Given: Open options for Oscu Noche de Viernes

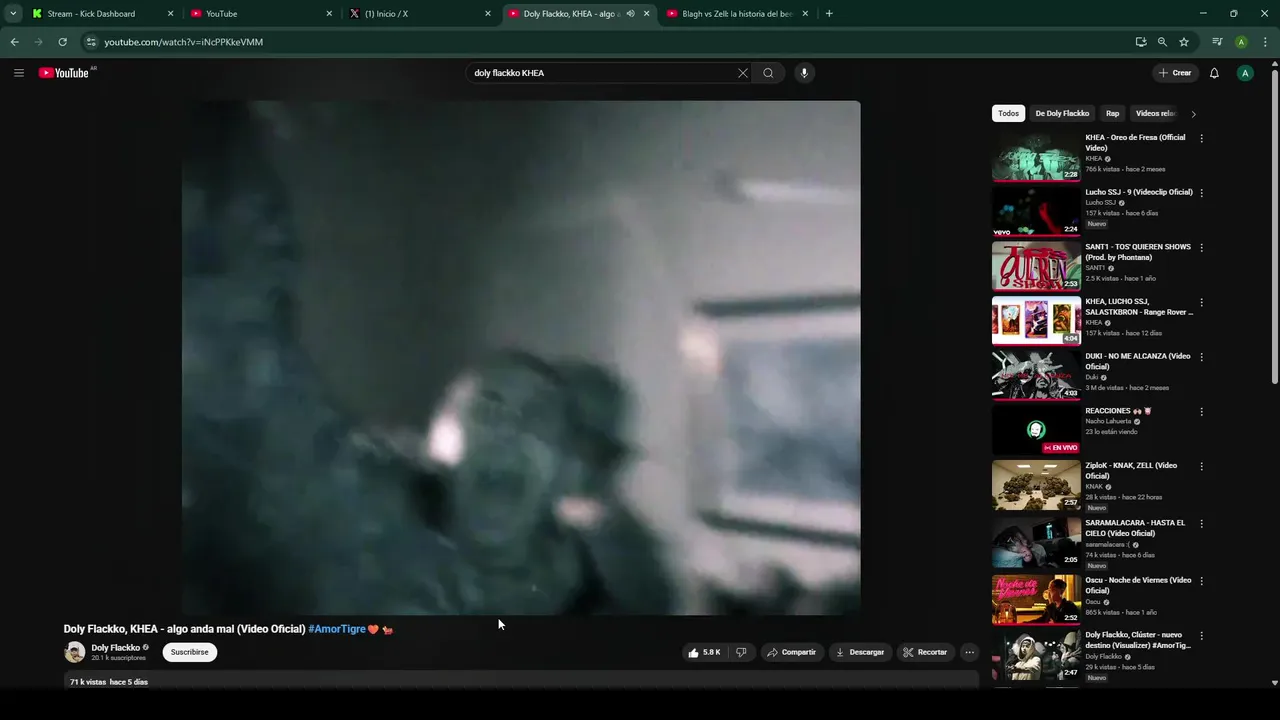Looking at the screenshot, I should (x=1201, y=581).
